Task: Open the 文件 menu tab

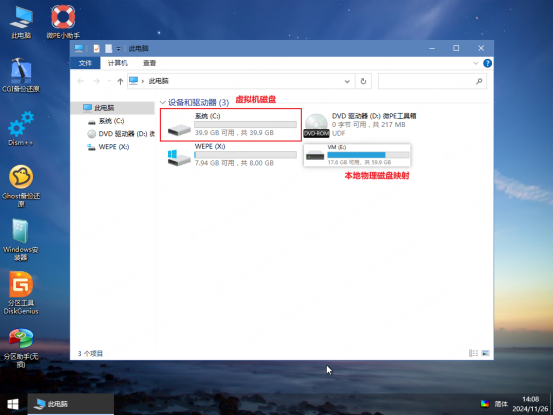Action: (x=85, y=63)
